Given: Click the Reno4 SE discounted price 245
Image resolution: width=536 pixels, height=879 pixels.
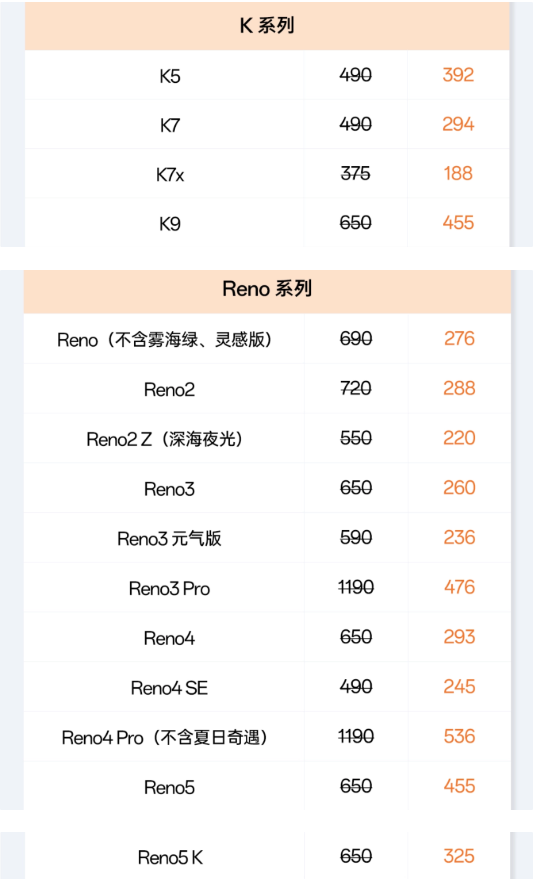Looking at the screenshot, I should [x=459, y=686].
